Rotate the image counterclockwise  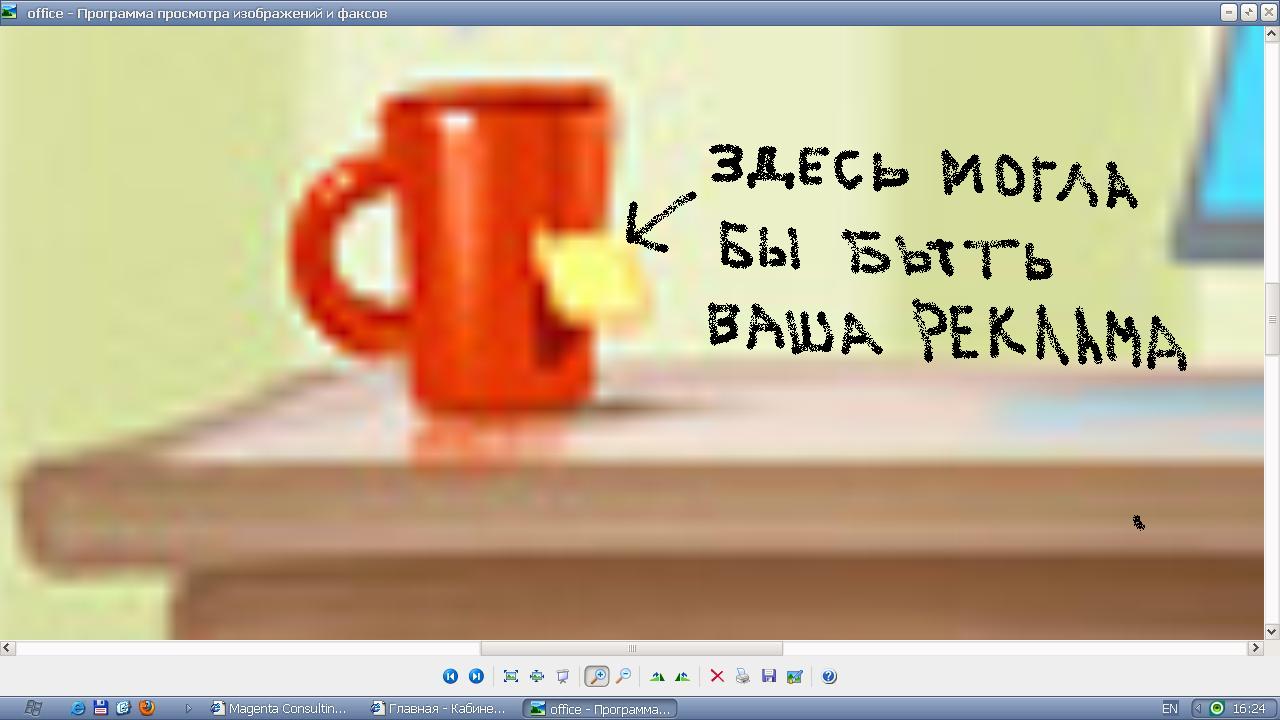tap(682, 677)
